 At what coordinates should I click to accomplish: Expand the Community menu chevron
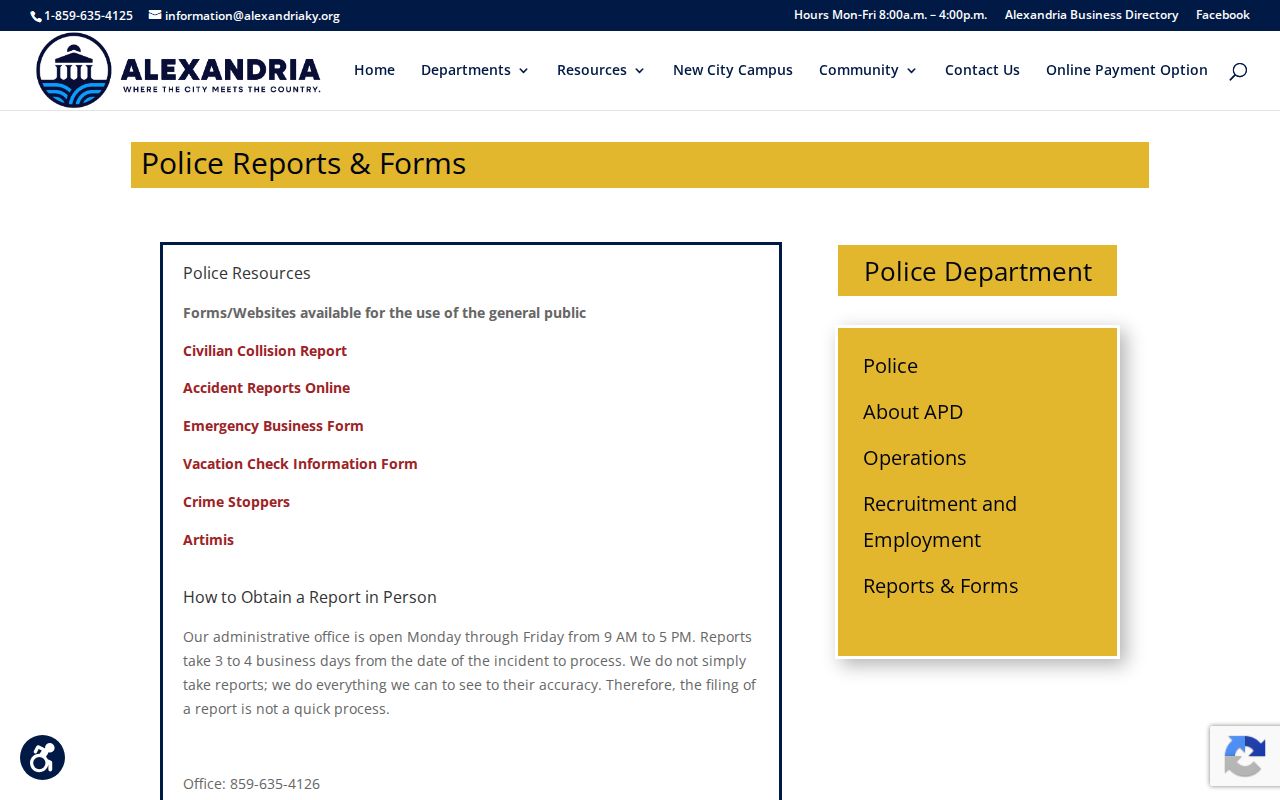[912, 71]
